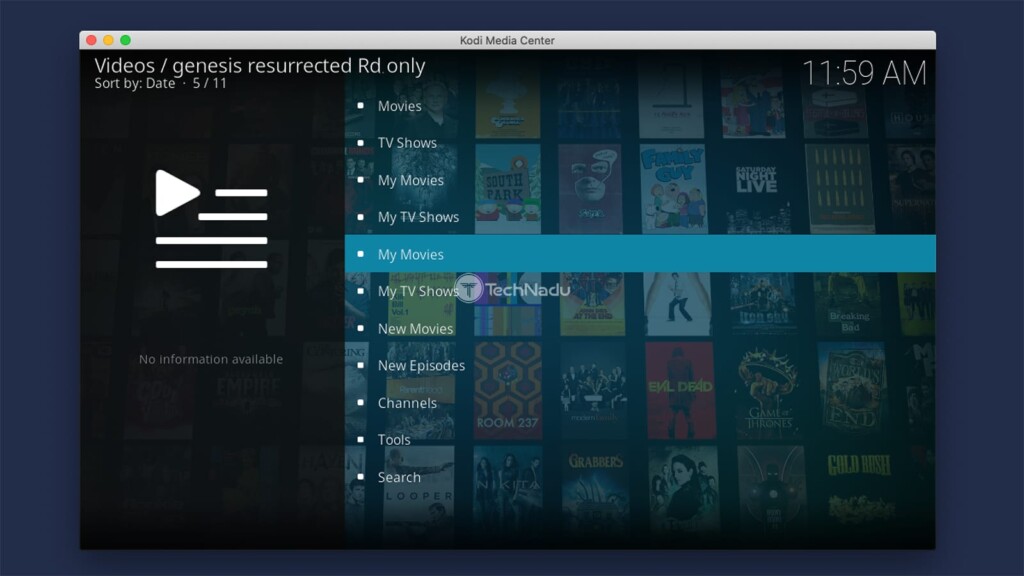1024x576 pixels.
Task: Click the Game of Thrones poster
Action: point(769,390)
